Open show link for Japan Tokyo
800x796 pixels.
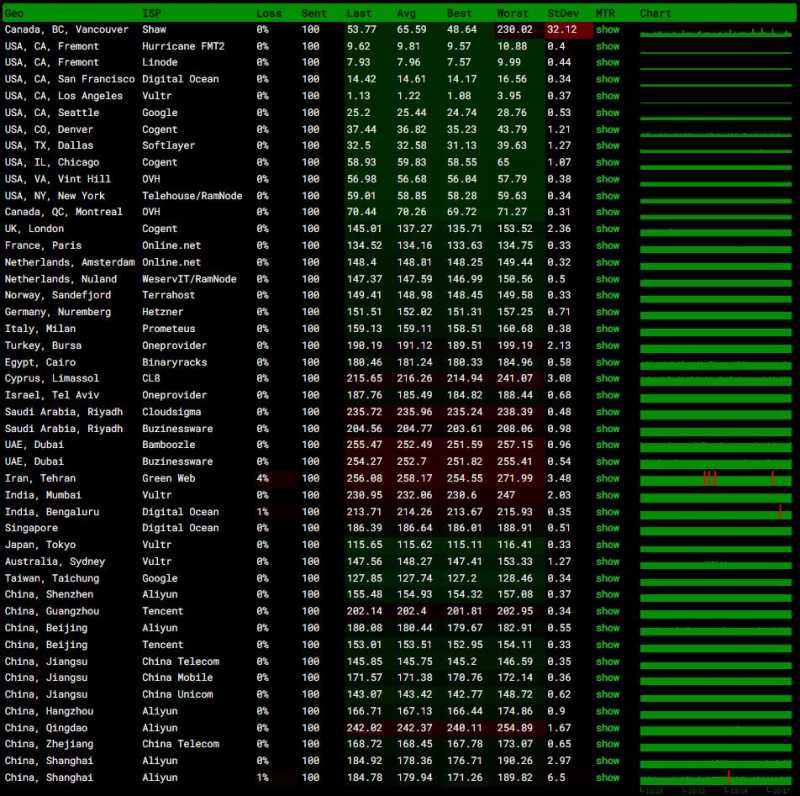point(607,544)
